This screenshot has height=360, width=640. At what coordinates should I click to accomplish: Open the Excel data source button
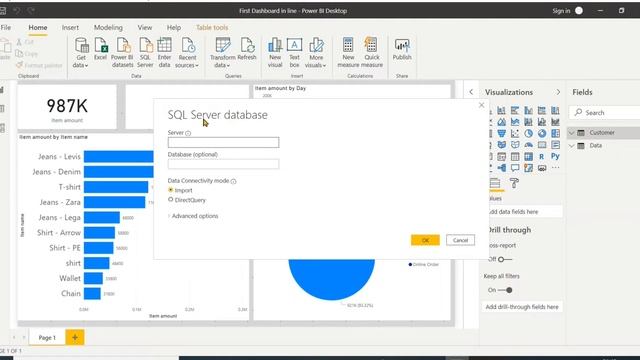point(100,49)
